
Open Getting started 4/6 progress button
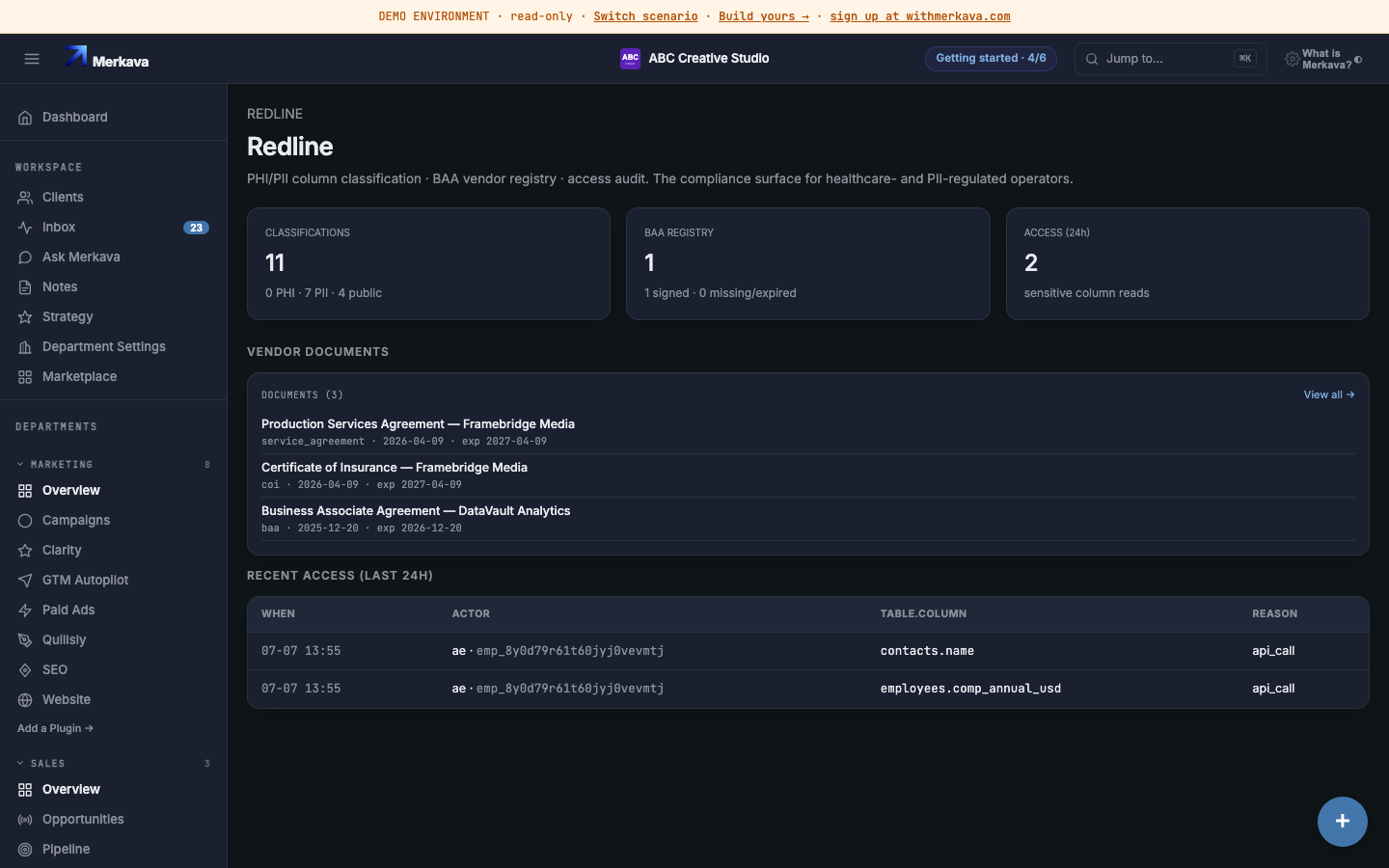991,59
